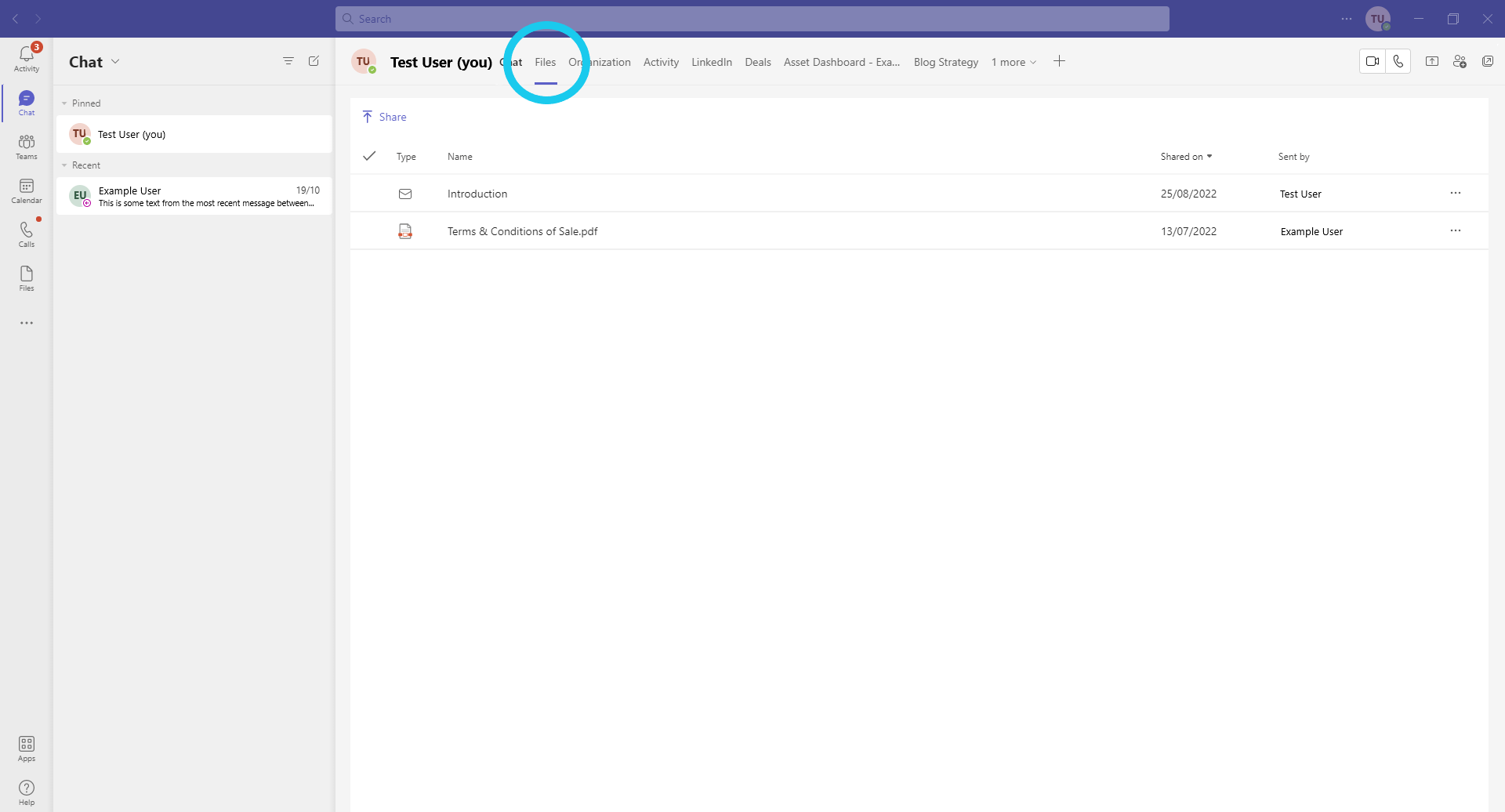Collapse the Recent chats section
The image size is (1505, 812).
tap(64, 165)
